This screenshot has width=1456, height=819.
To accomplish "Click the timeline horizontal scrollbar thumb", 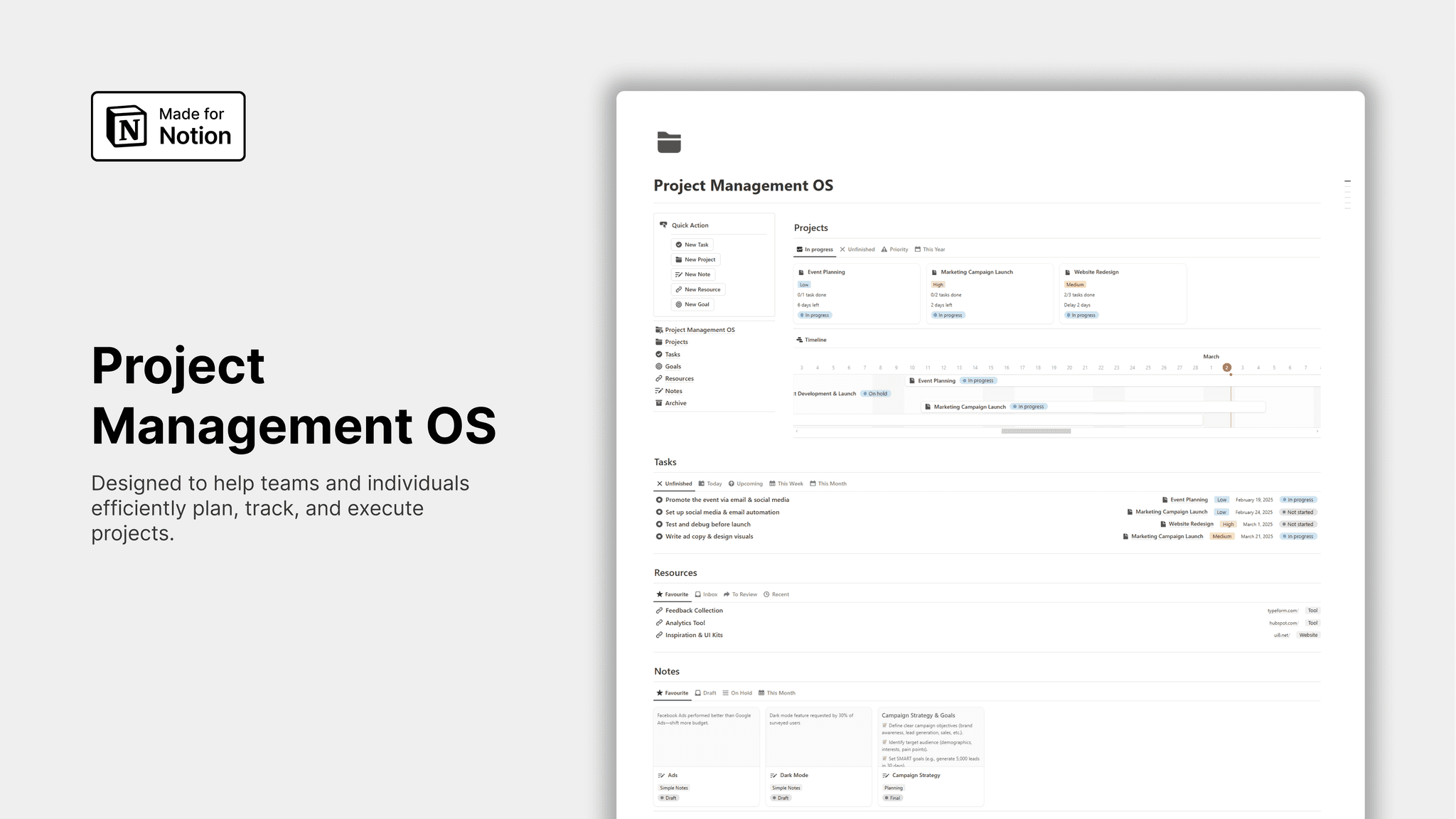I will (x=1036, y=431).
